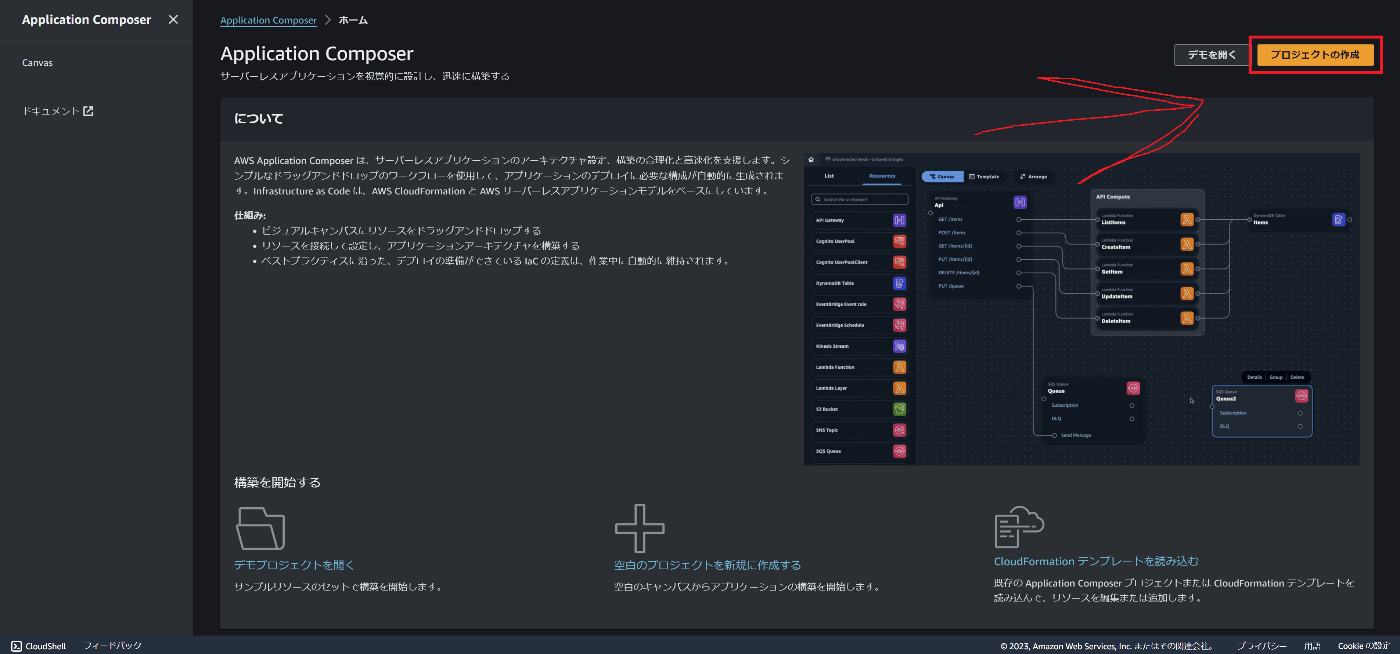Click the 仕組み: label text
The image size is (1400, 654).
tap(250, 215)
